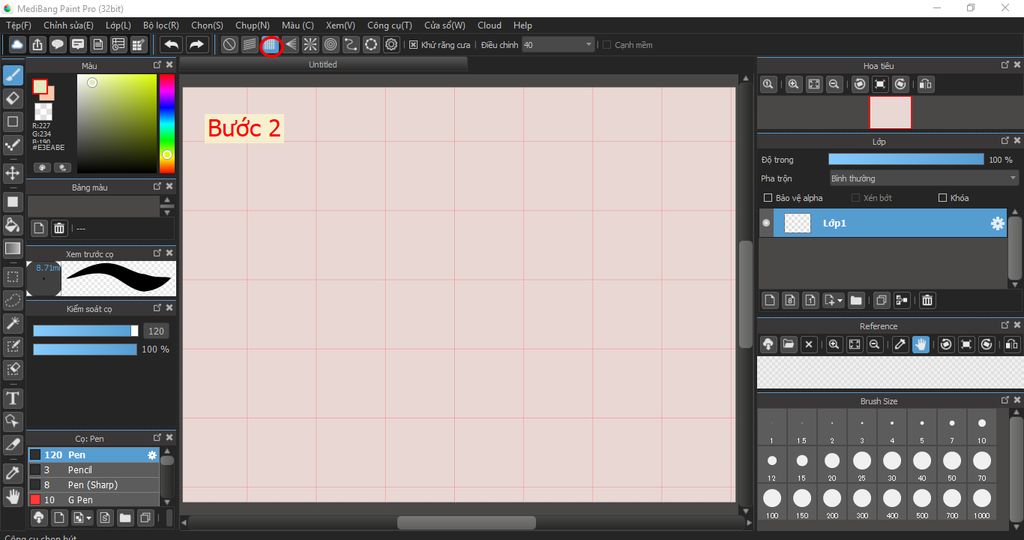Select the Pen (Sharp) brush
The image size is (1024, 540).
coord(93,485)
